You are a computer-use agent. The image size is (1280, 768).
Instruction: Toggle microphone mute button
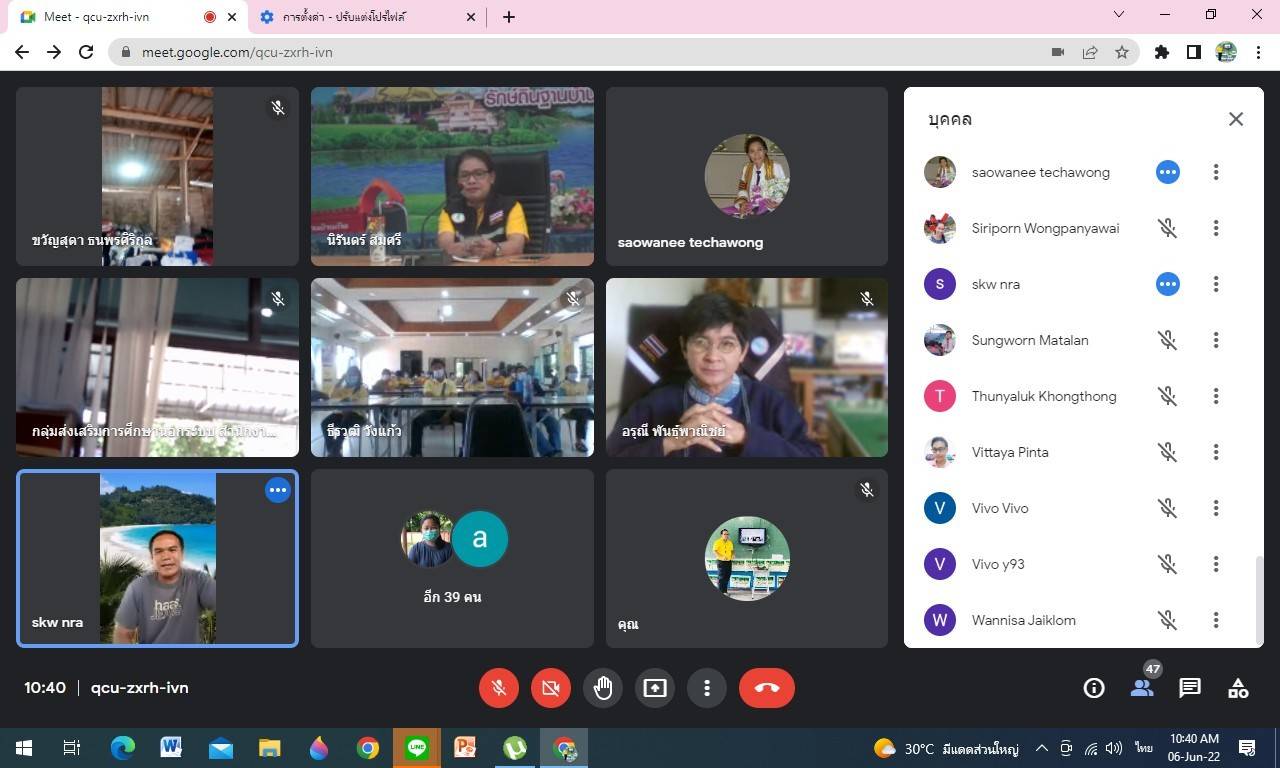[499, 688]
